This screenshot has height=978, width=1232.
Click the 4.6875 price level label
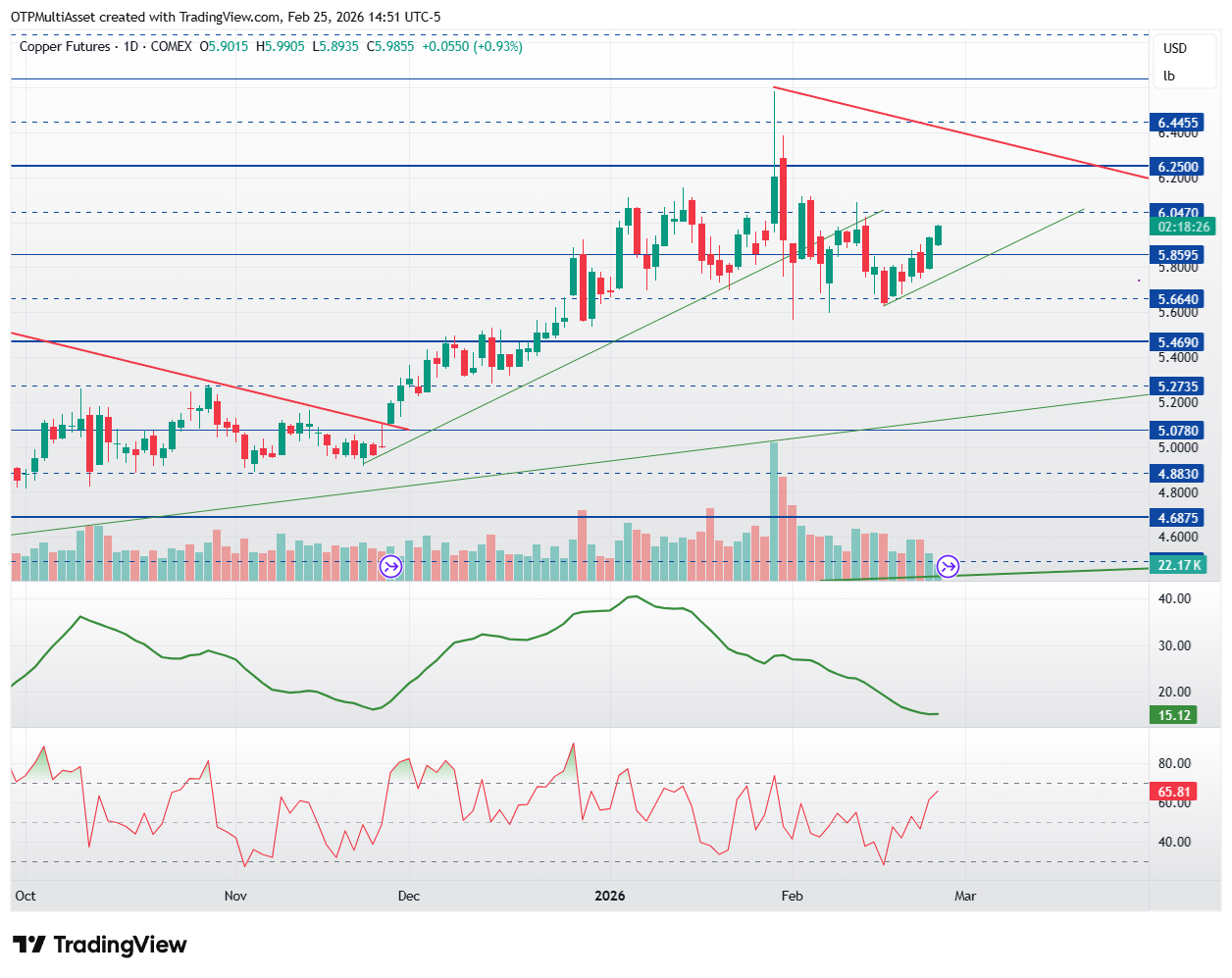point(1178,518)
